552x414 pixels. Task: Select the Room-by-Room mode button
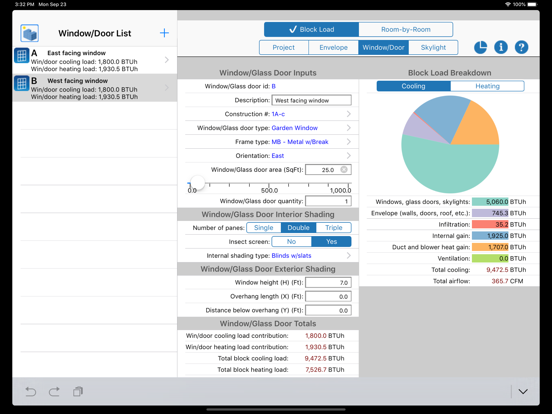click(x=406, y=30)
